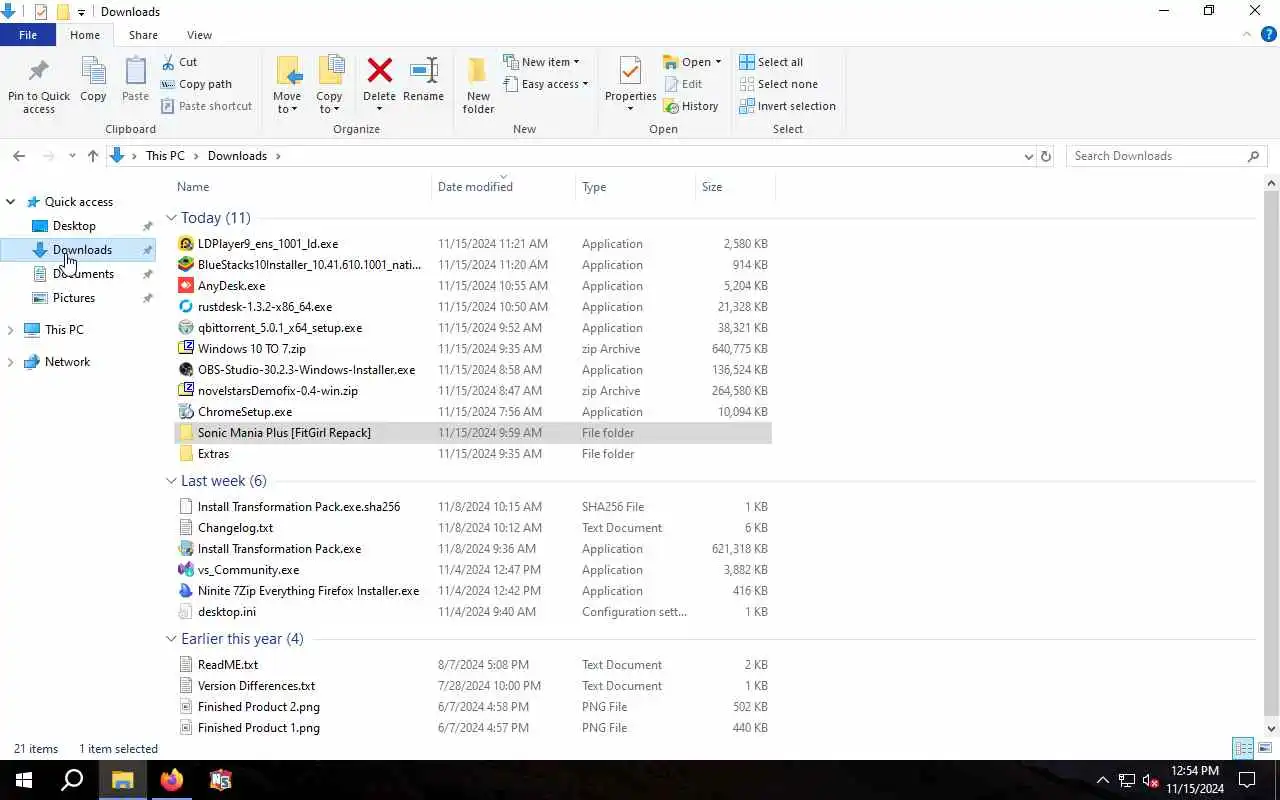Switch to large icons view button

[1265, 748]
